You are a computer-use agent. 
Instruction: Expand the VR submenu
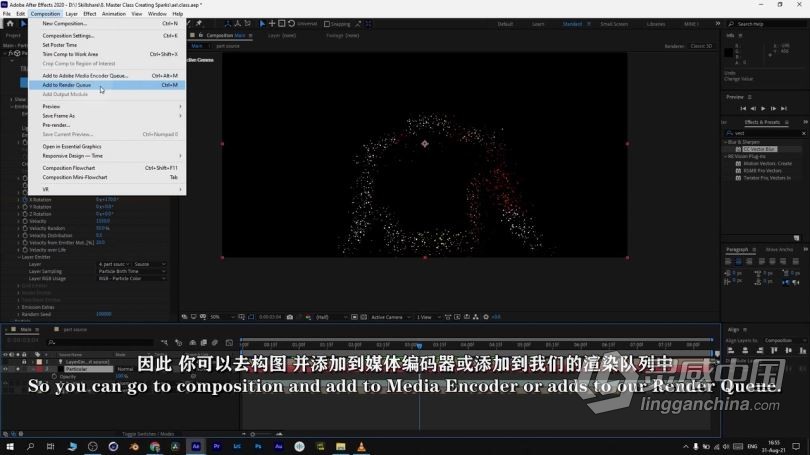[107, 190]
